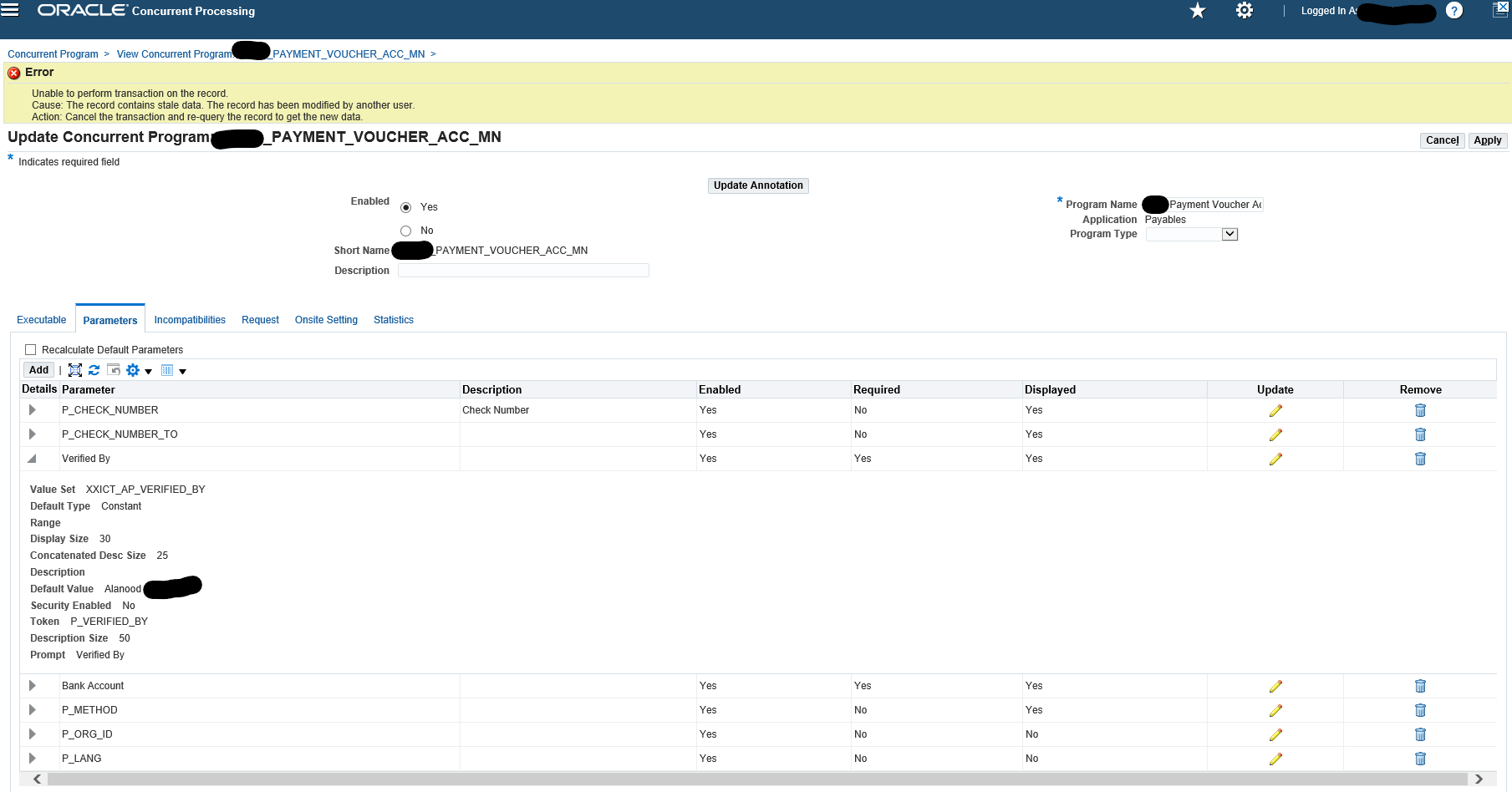
Task: Click the Displayed column header
Action: coord(1051,389)
